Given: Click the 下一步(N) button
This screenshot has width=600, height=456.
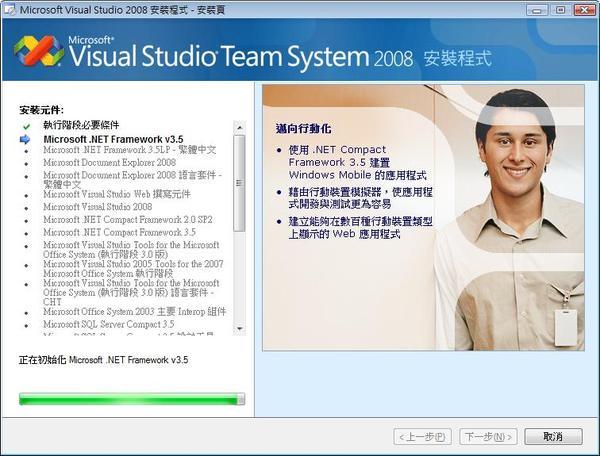Looking at the screenshot, I should pos(488,436).
